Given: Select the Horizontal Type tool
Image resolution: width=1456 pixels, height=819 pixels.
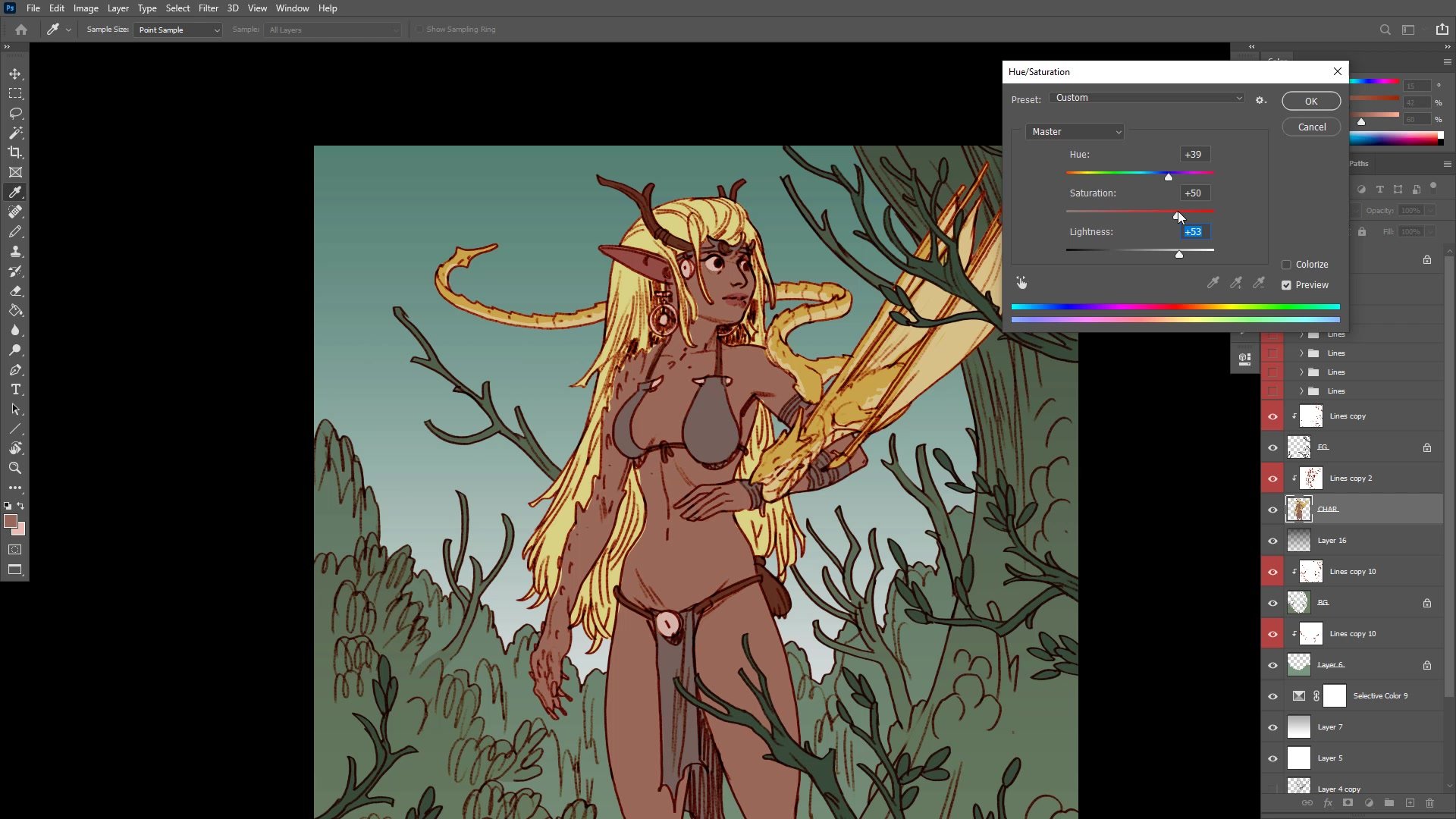Looking at the screenshot, I should (x=15, y=390).
